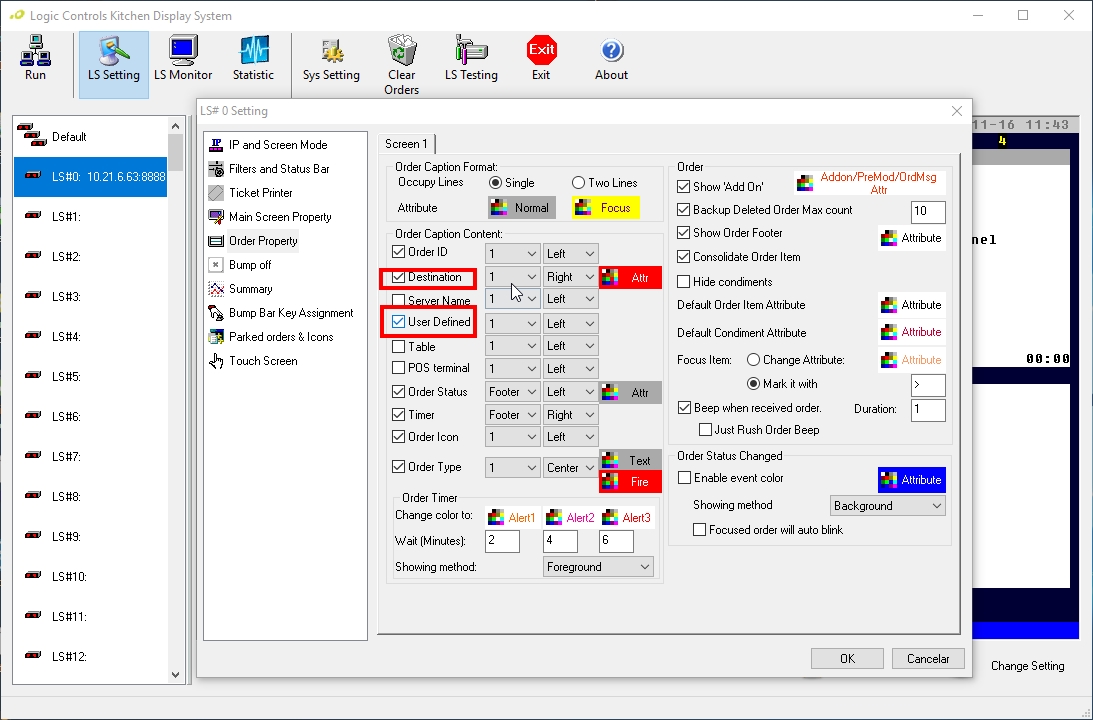Select LS#5: station row

[91, 376]
